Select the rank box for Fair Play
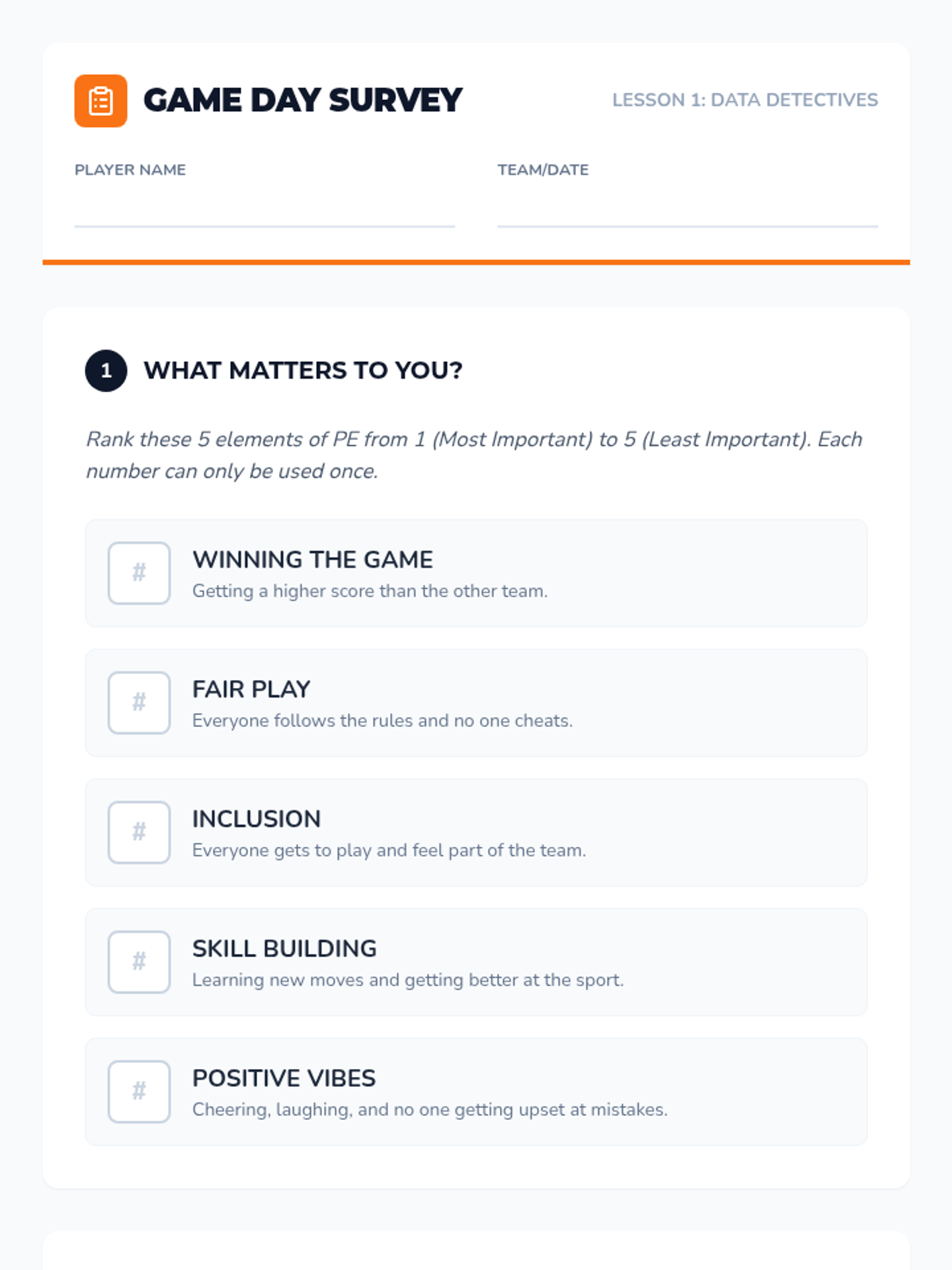 click(x=139, y=702)
